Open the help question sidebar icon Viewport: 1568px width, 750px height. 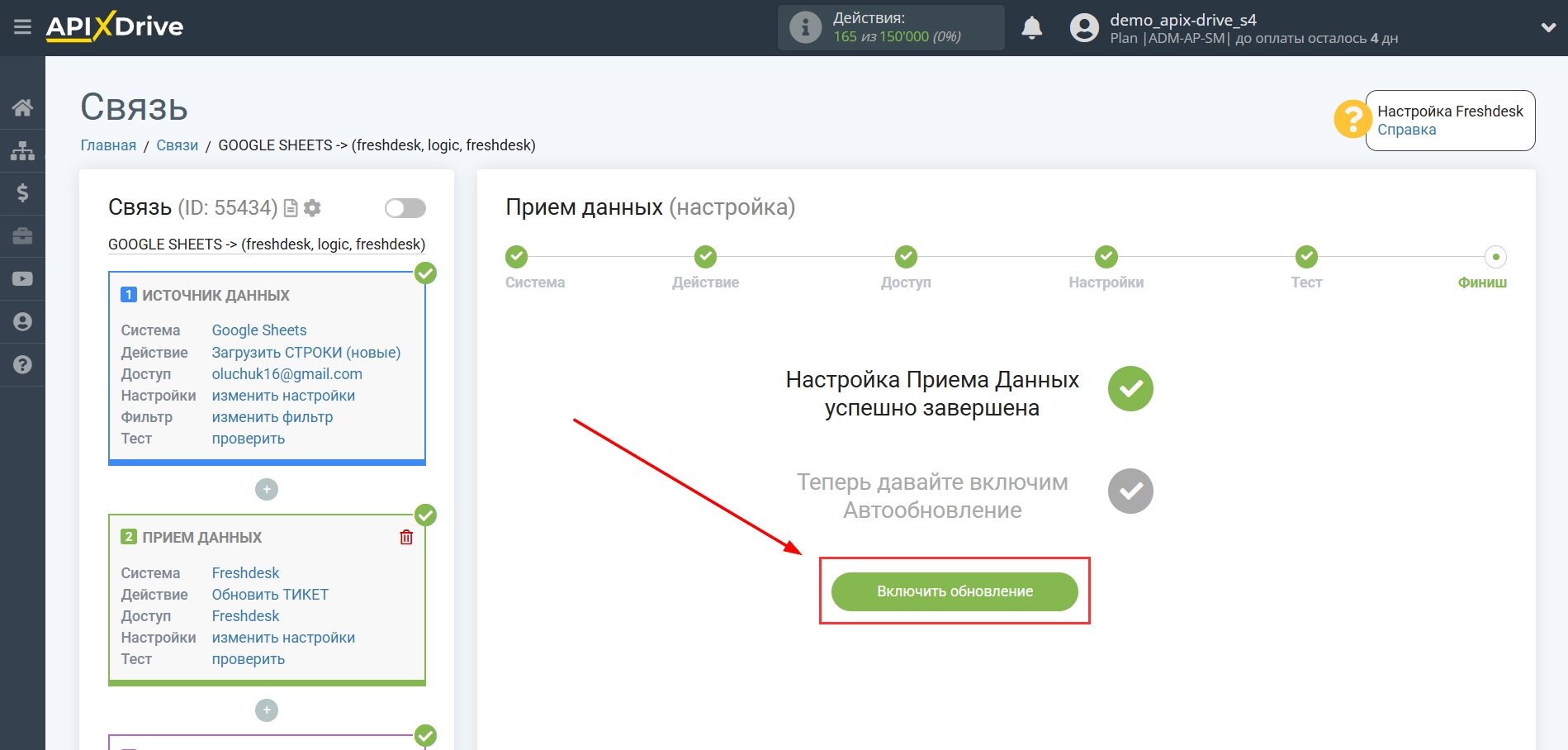(22, 364)
